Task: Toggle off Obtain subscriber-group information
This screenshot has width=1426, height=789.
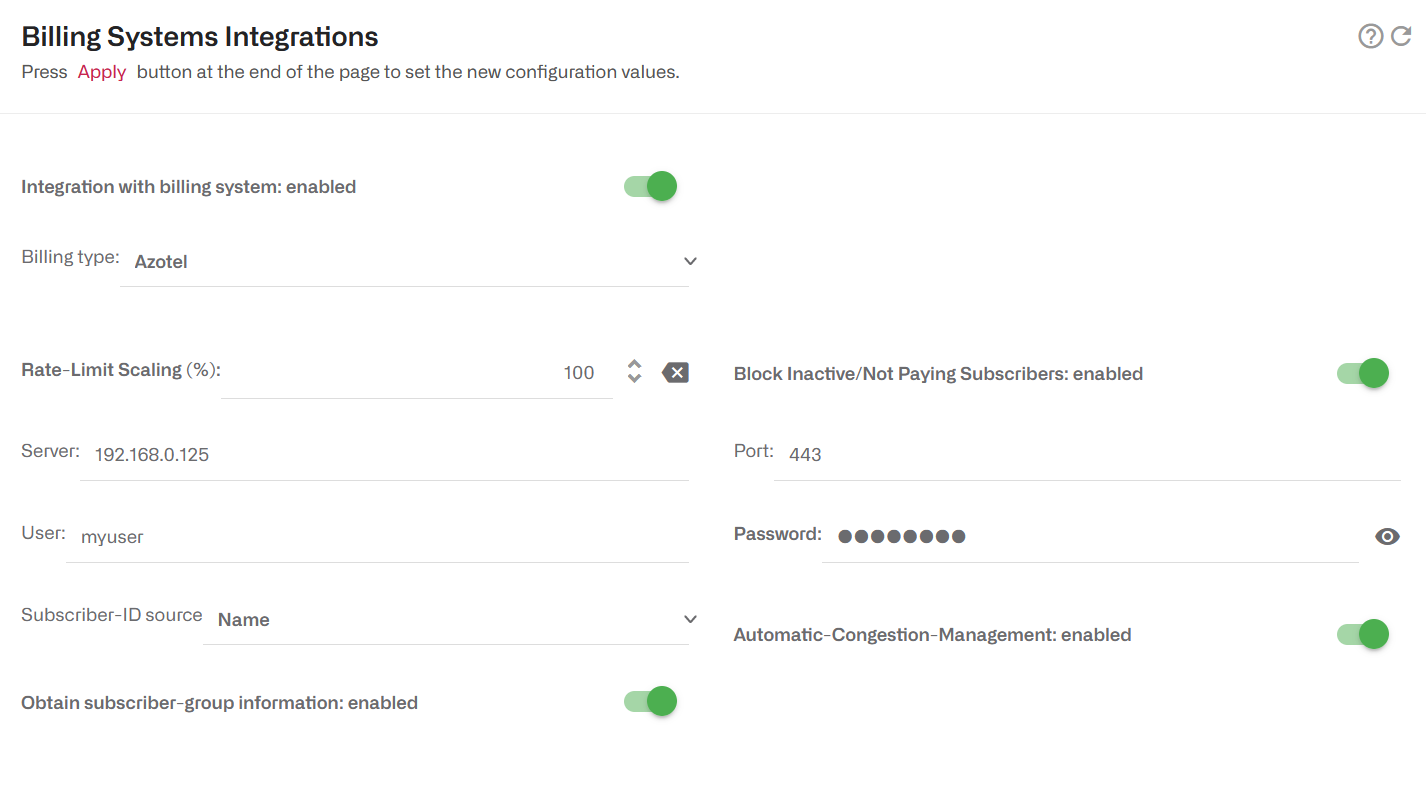Action: pyautogui.click(x=650, y=701)
